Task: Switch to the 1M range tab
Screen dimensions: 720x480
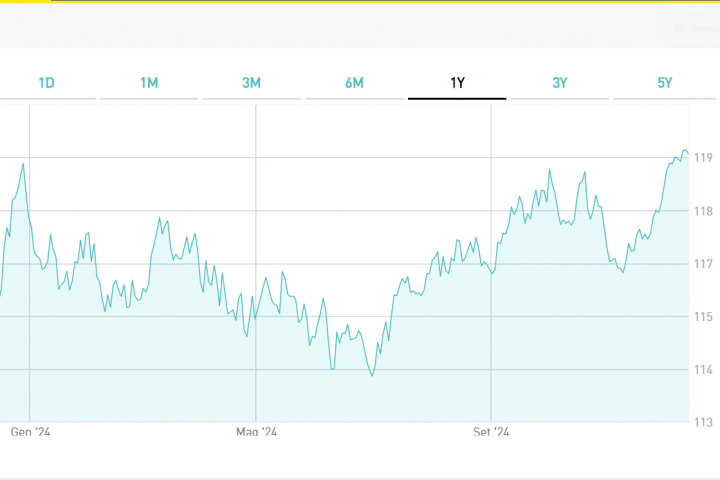Action: (149, 83)
